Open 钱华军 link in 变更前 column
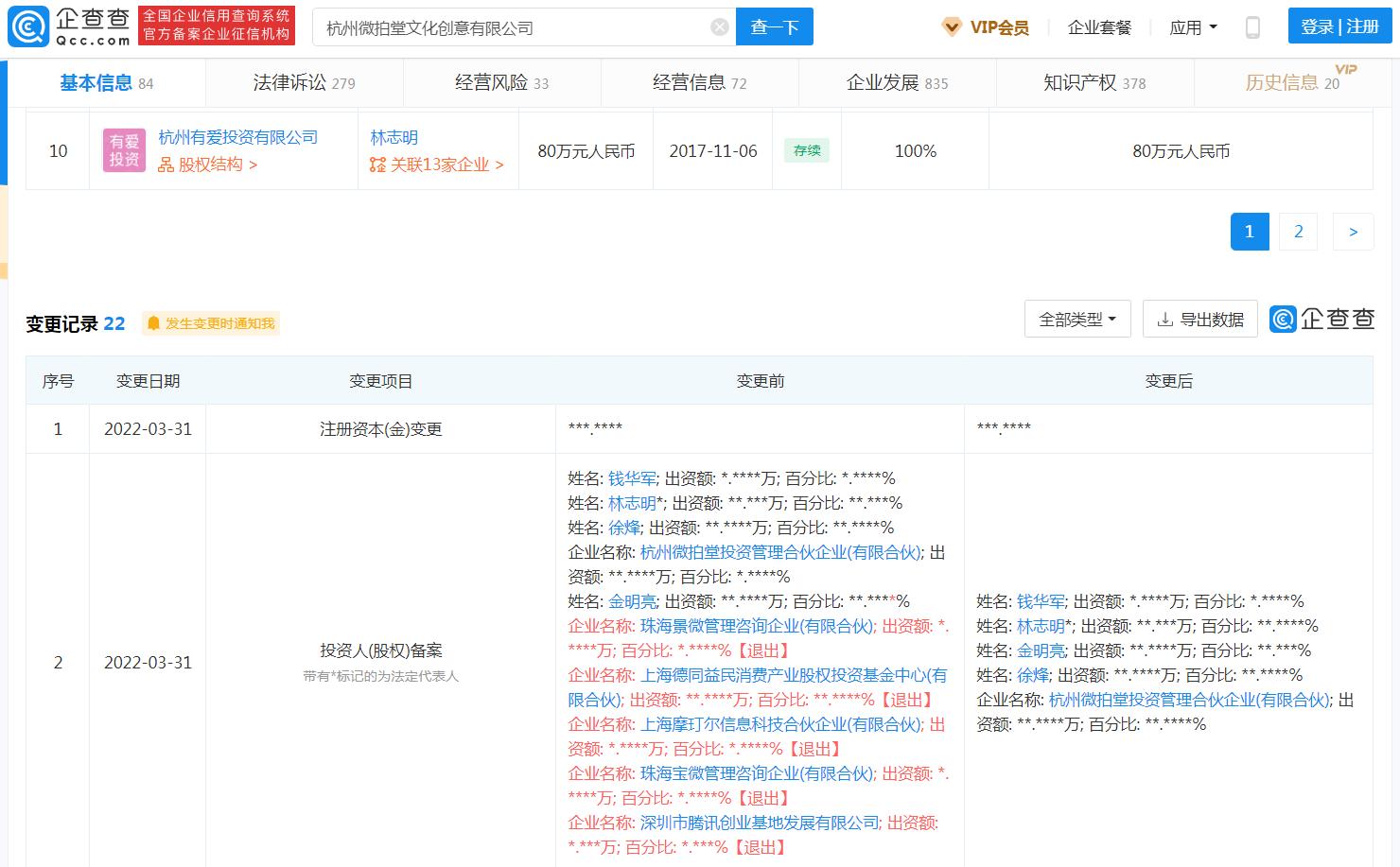This screenshot has height=867, width=1400. click(632, 478)
